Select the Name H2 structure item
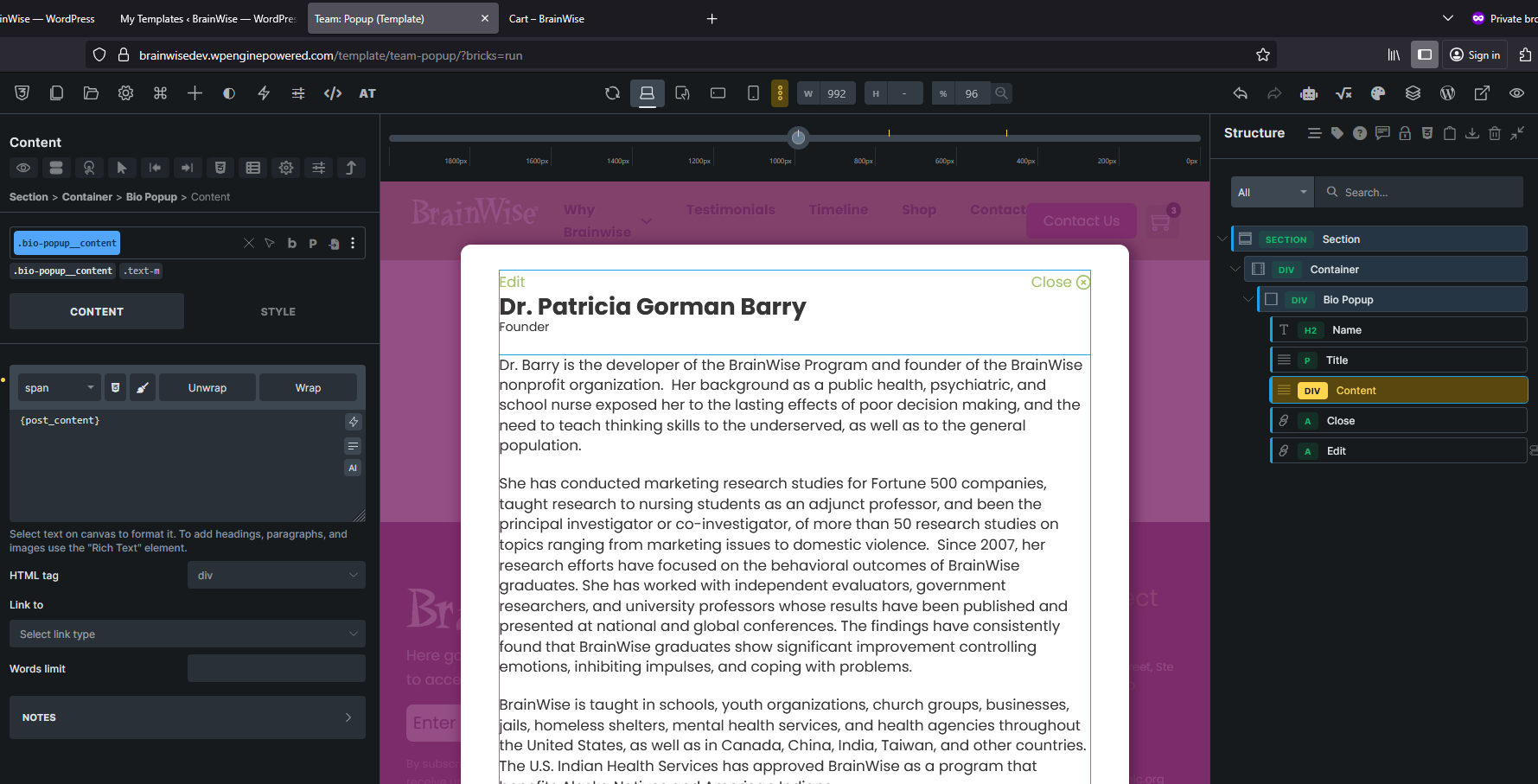This screenshot has width=1538, height=784. [1399, 329]
